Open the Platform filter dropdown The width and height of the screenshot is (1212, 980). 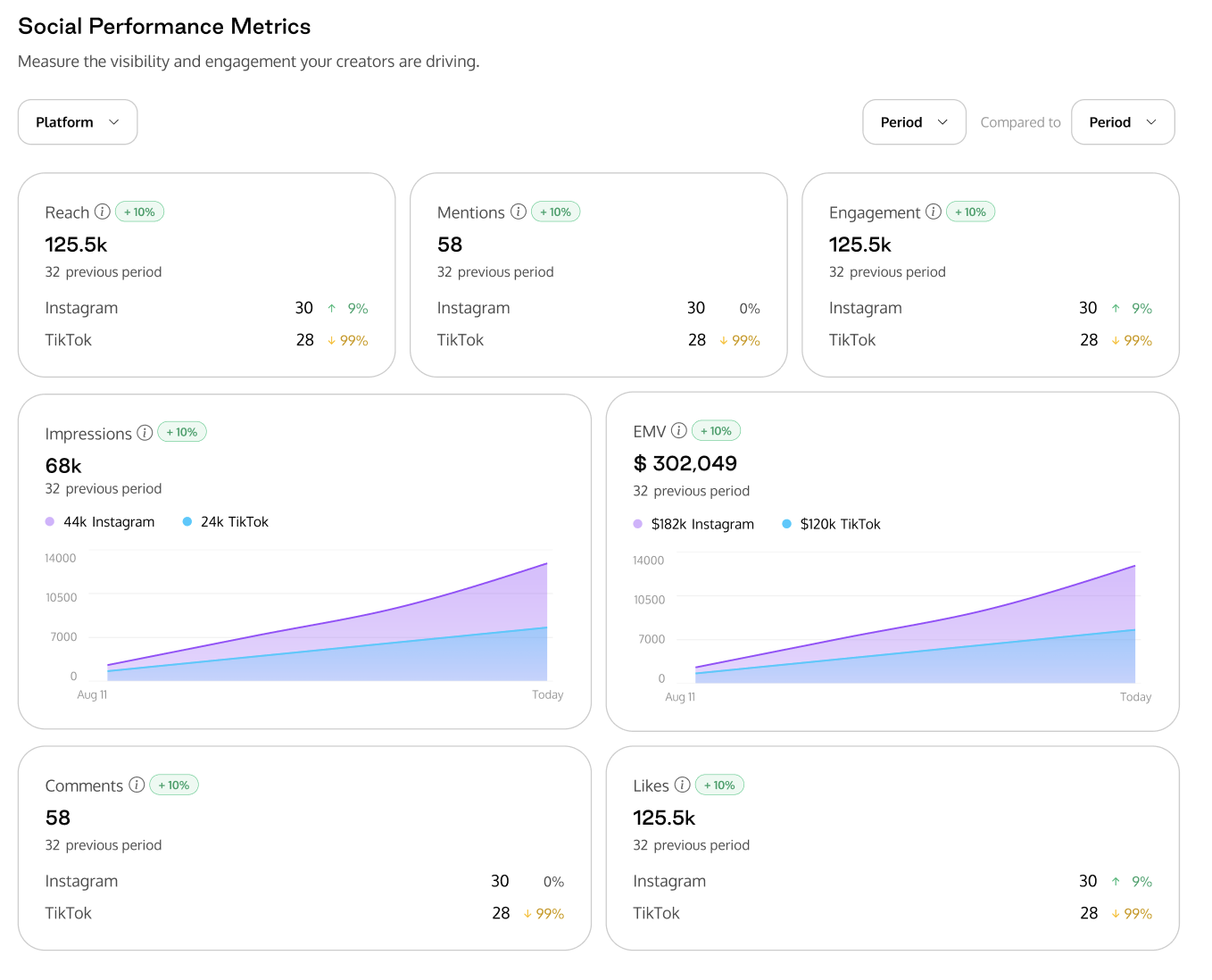tap(78, 122)
